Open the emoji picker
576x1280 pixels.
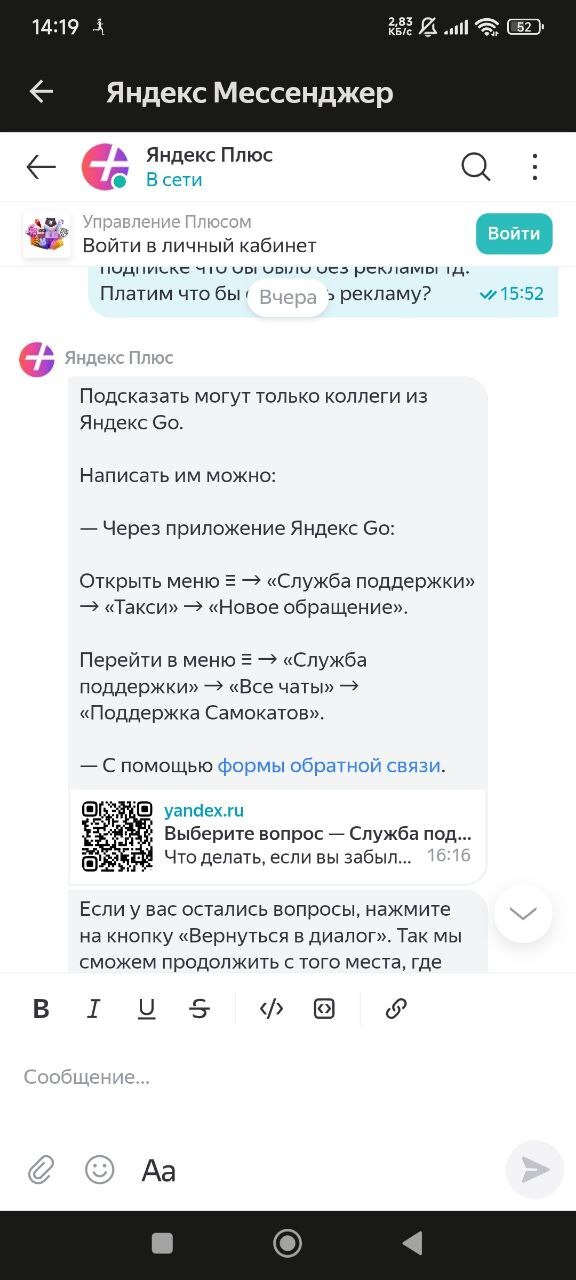(x=99, y=1170)
